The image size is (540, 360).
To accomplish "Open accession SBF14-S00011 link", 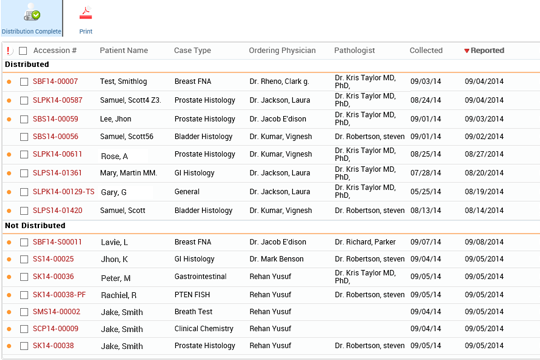I will [x=57, y=242].
